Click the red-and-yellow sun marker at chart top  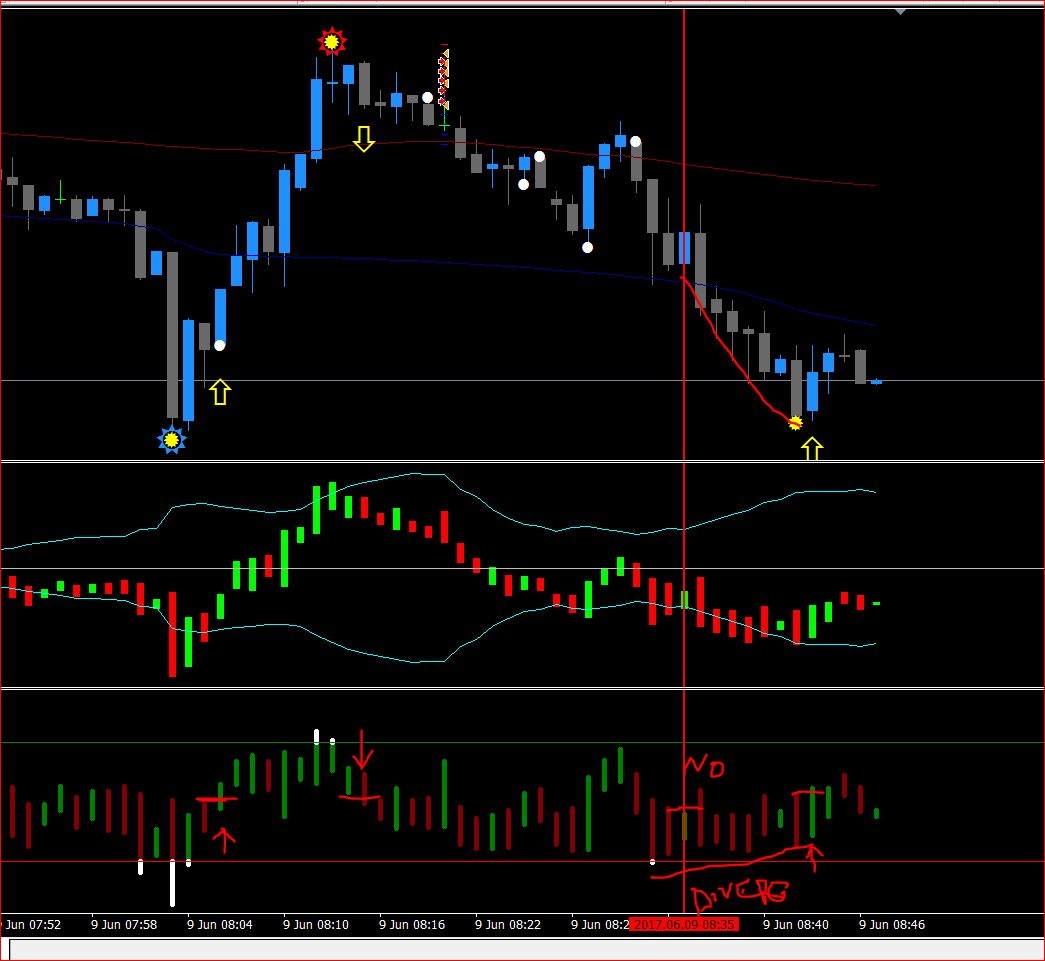click(x=332, y=42)
